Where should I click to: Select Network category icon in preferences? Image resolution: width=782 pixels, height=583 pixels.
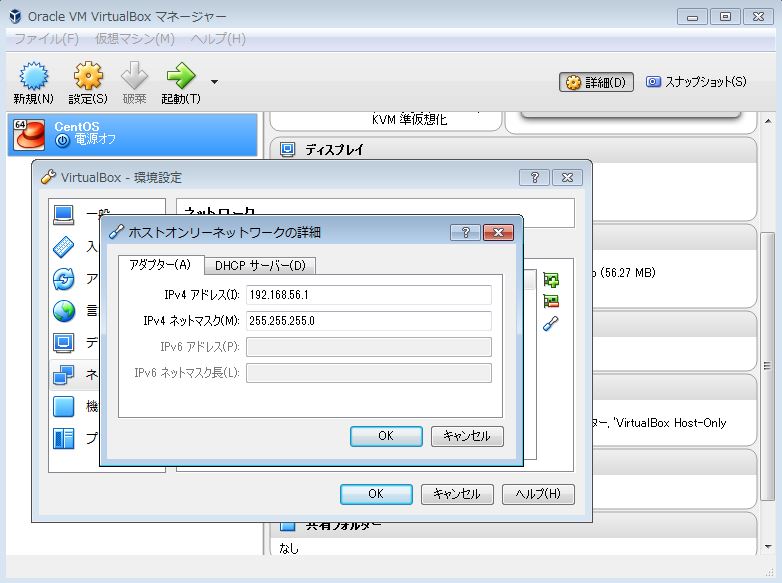[64, 375]
